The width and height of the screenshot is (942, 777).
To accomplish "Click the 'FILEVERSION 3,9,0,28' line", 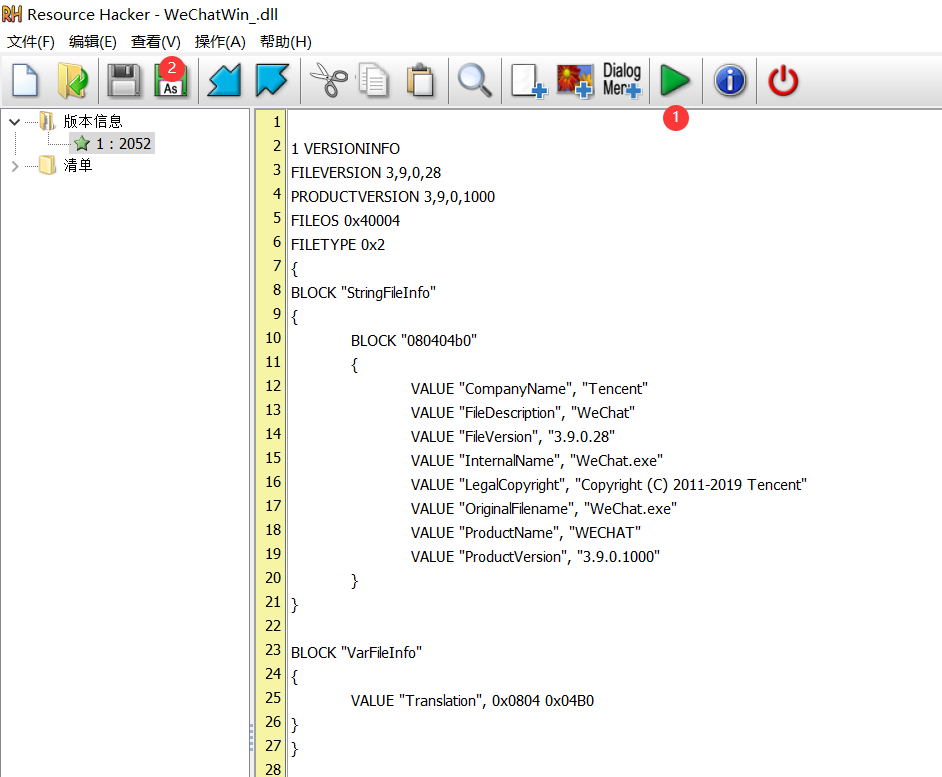I will point(366,172).
